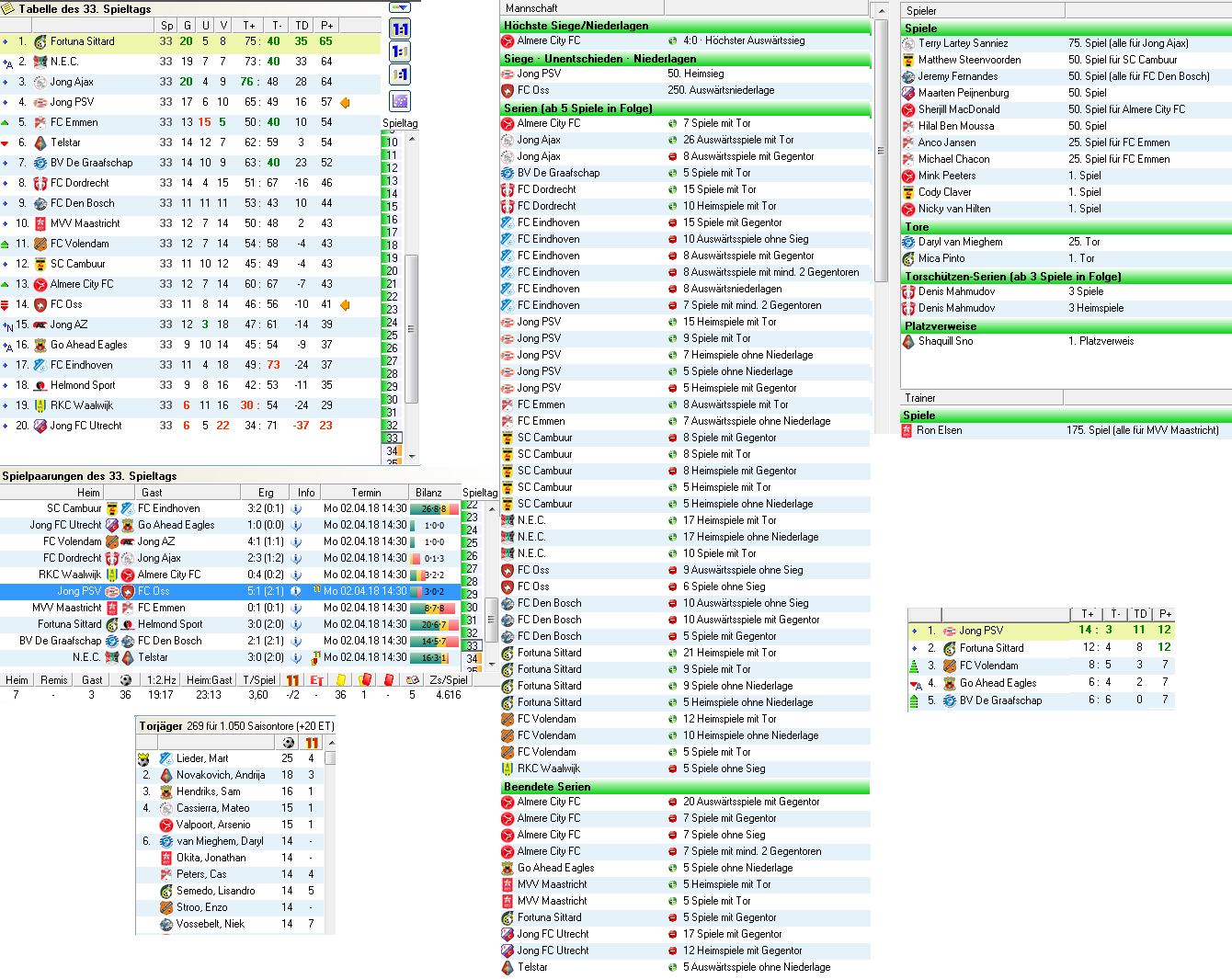
Task: Click the spectators ticket icon in statistics header
Action: 412,680
